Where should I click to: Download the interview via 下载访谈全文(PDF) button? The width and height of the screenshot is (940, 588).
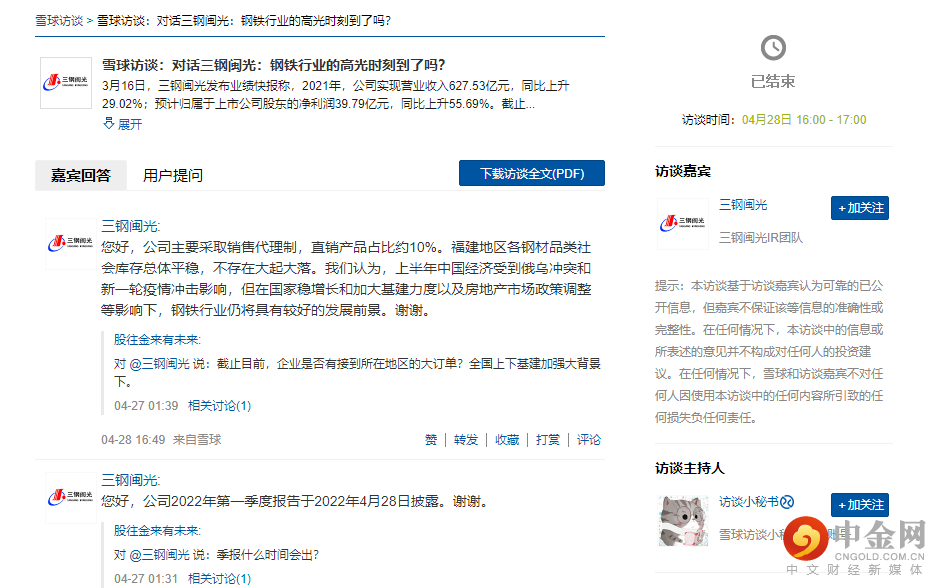(x=532, y=173)
